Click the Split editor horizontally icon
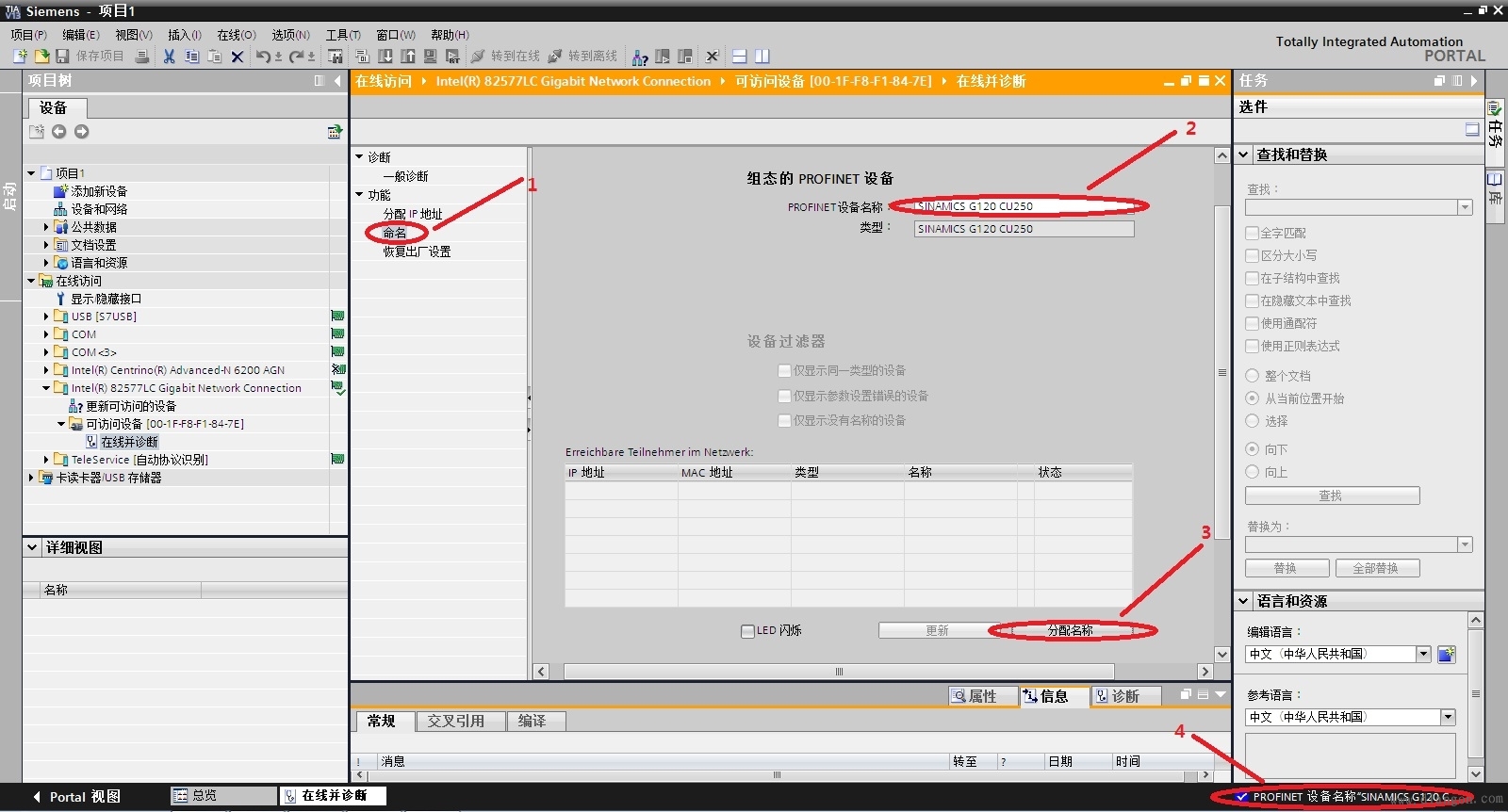Viewport: 1508px width, 812px height. click(740, 57)
